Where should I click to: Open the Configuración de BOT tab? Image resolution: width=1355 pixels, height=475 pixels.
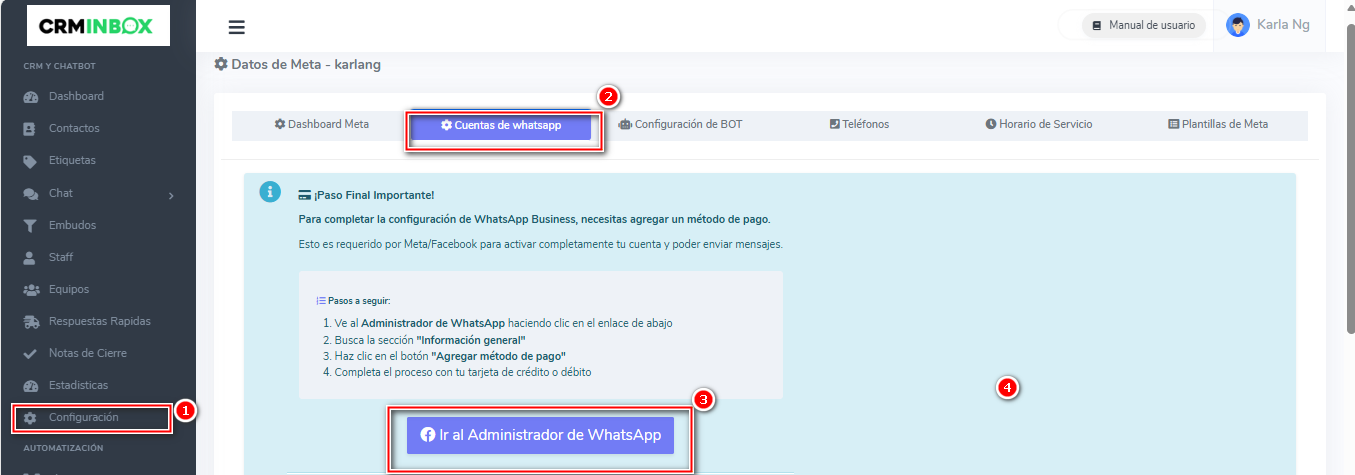point(680,125)
